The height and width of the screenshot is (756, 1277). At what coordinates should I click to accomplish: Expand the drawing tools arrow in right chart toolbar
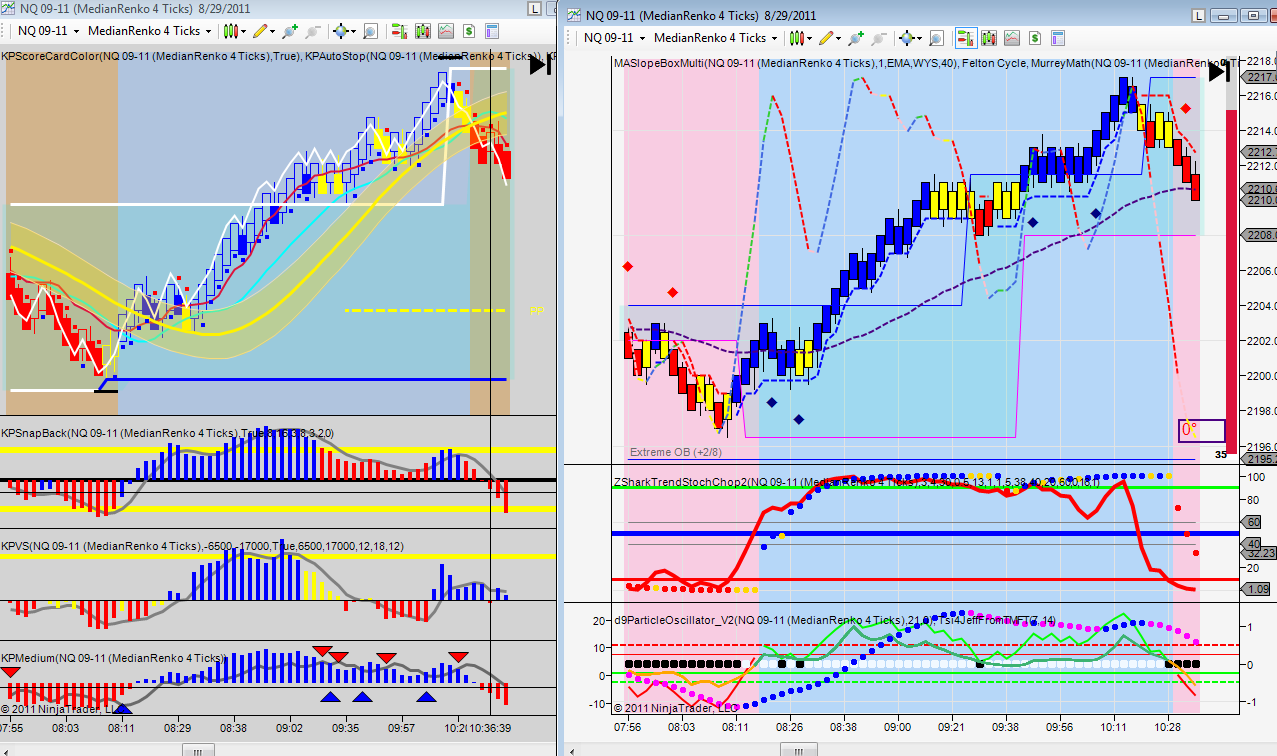839,39
